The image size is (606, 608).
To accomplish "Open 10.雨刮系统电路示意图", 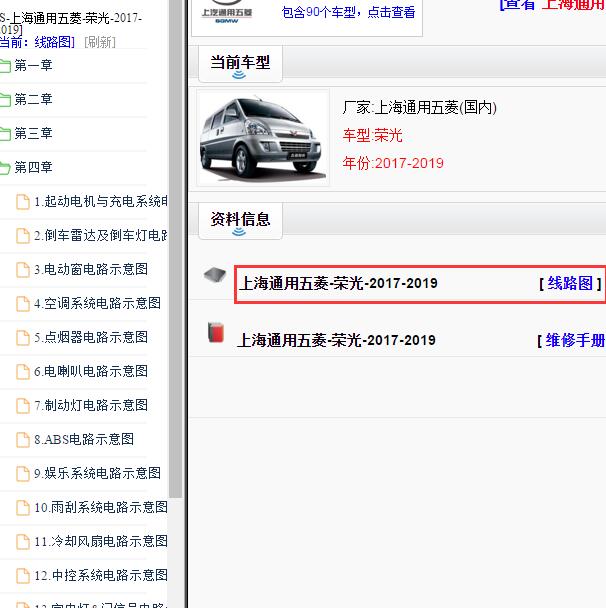I will click(101, 507).
